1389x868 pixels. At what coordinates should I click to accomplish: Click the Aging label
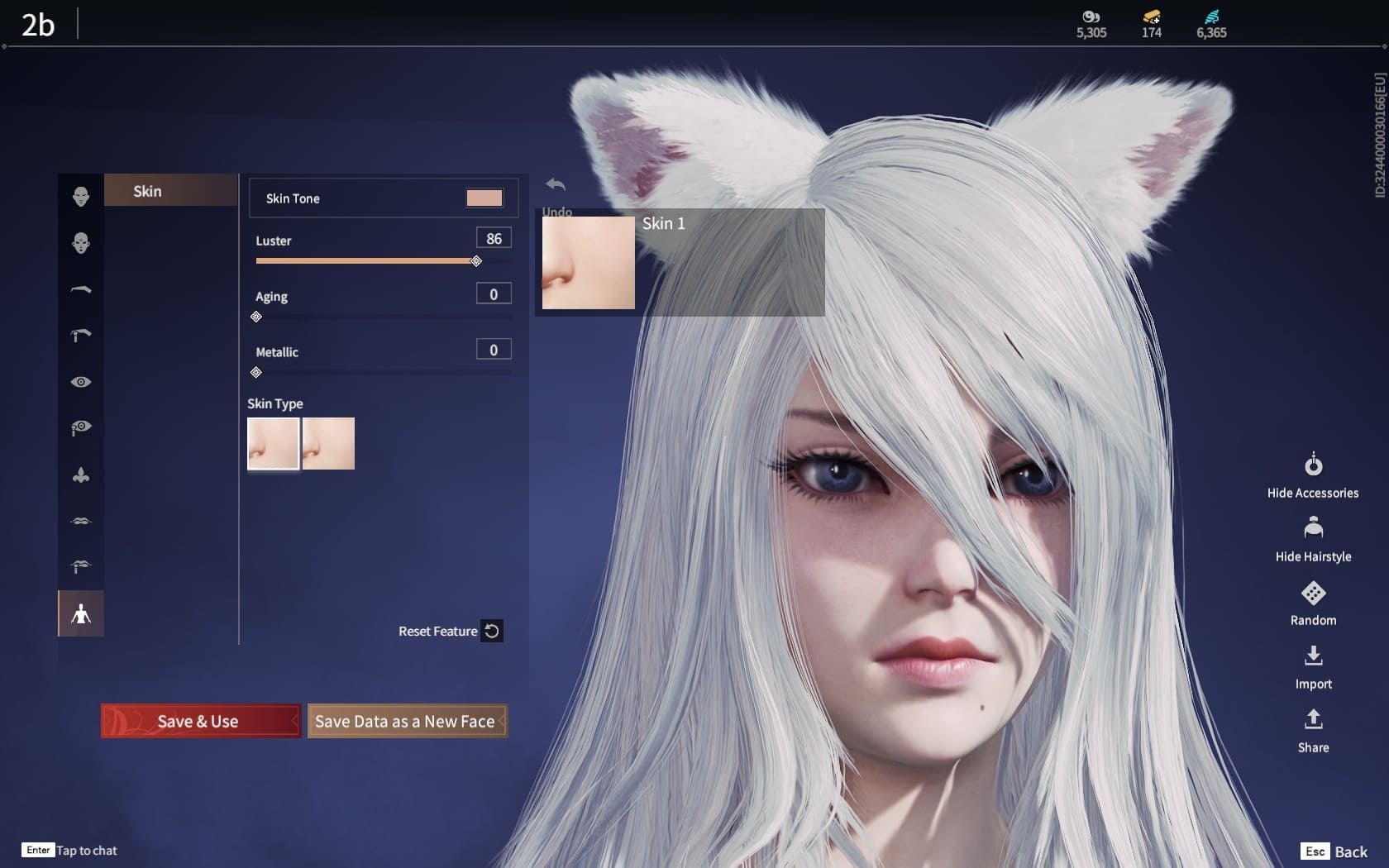click(x=271, y=297)
